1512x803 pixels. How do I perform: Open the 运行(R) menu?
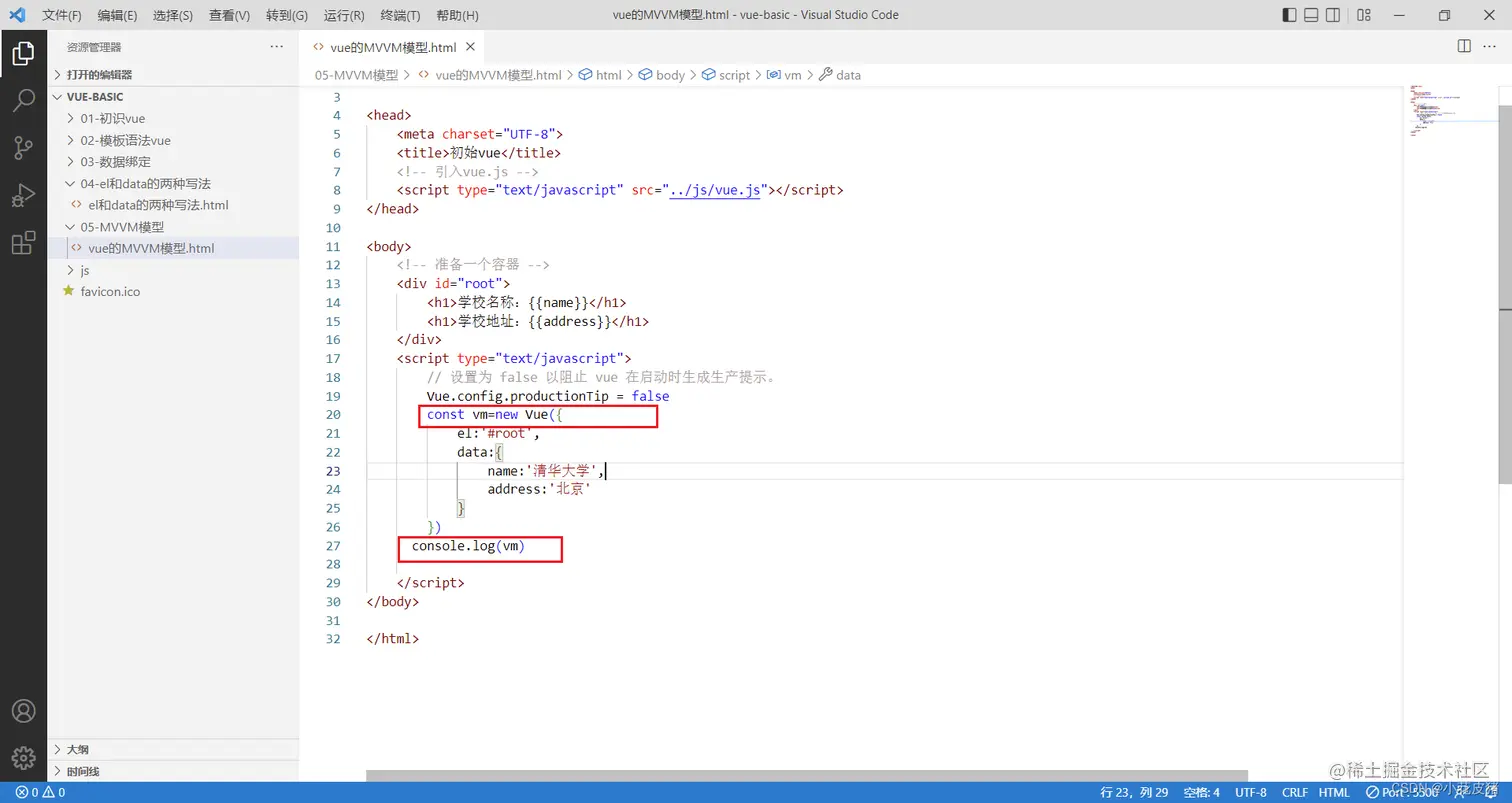(344, 15)
